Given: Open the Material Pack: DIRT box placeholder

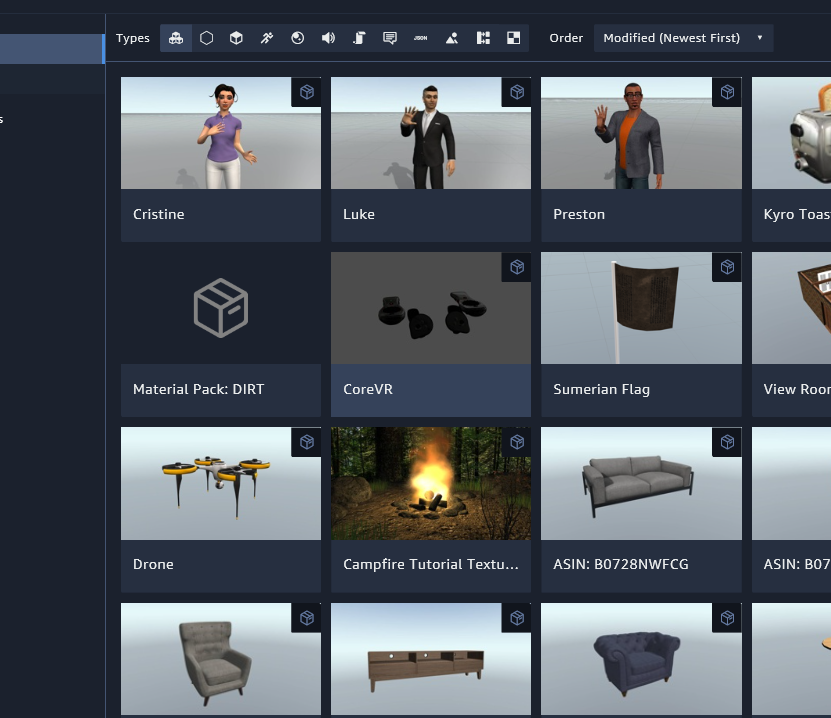Looking at the screenshot, I should 221,308.
